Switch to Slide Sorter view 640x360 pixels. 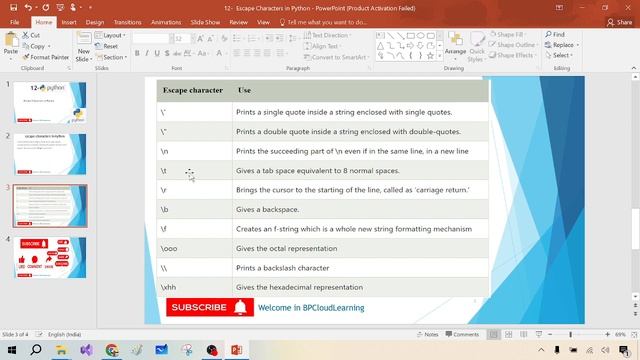pos(509,334)
